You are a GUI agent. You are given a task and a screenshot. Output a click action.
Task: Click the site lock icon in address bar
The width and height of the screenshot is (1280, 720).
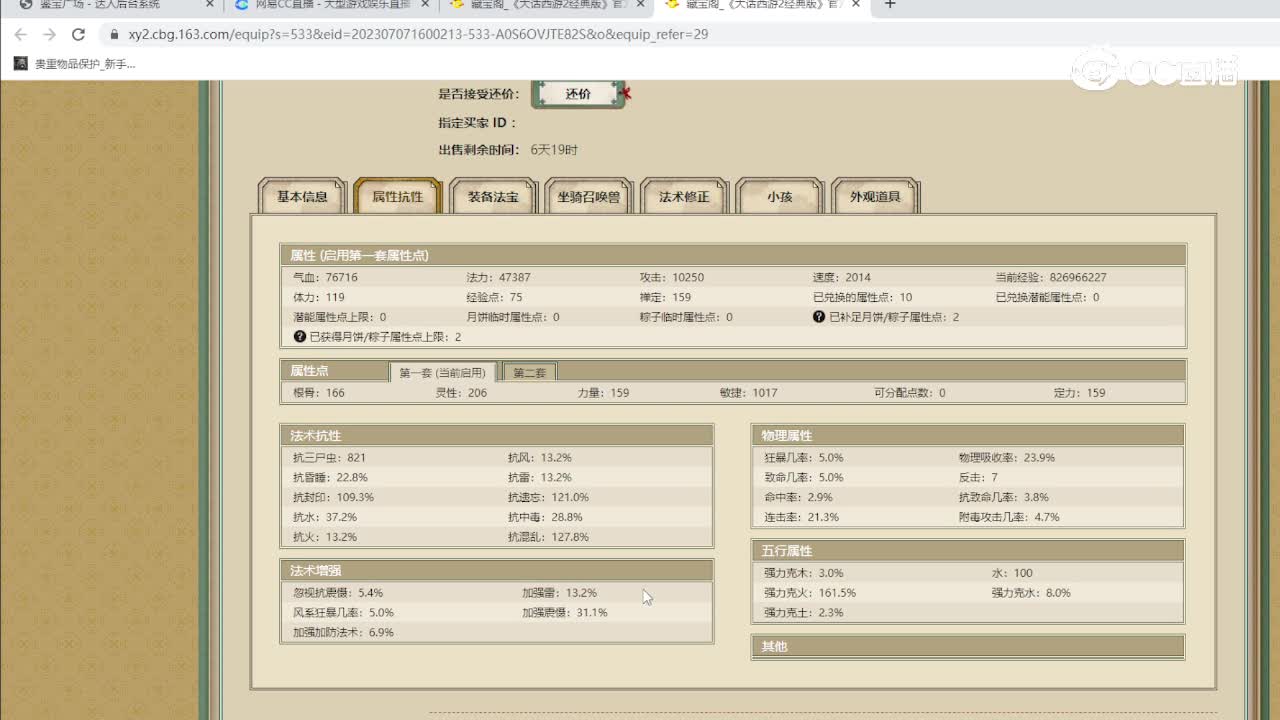click(x=113, y=34)
